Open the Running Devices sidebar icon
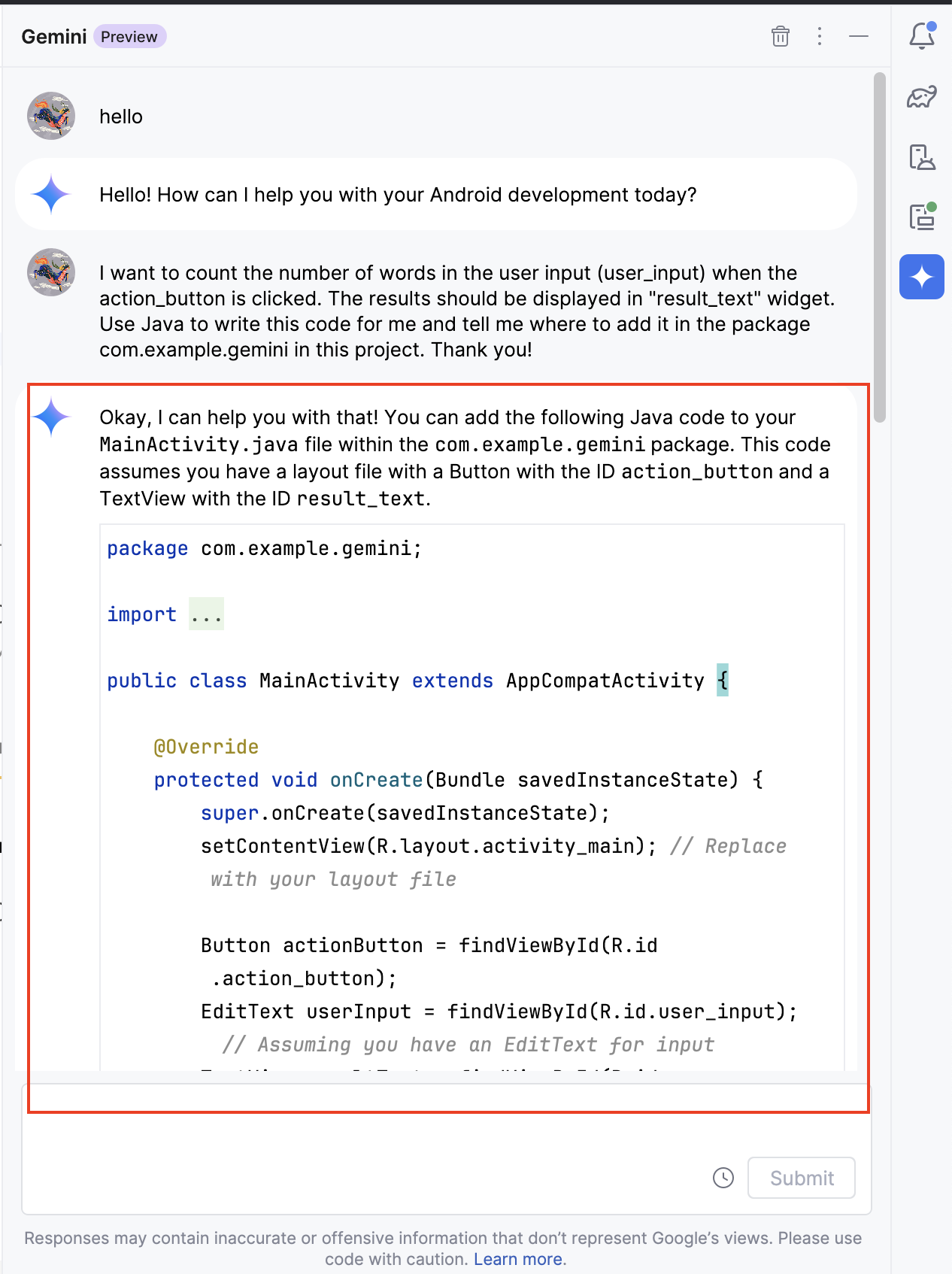Image resolution: width=952 pixels, height=1274 pixels. 921,217
